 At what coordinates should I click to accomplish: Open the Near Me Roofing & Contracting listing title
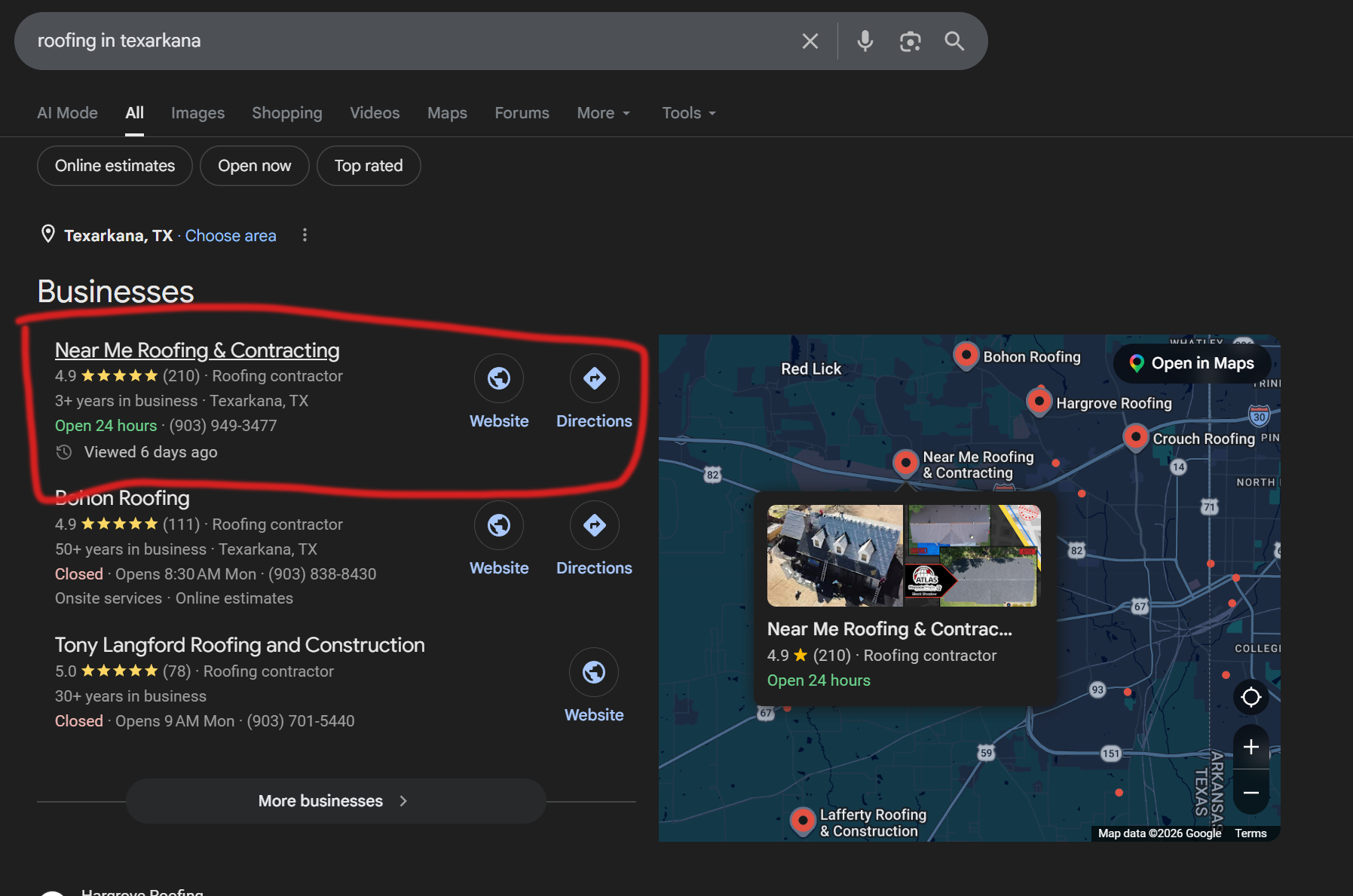(197, 350)
